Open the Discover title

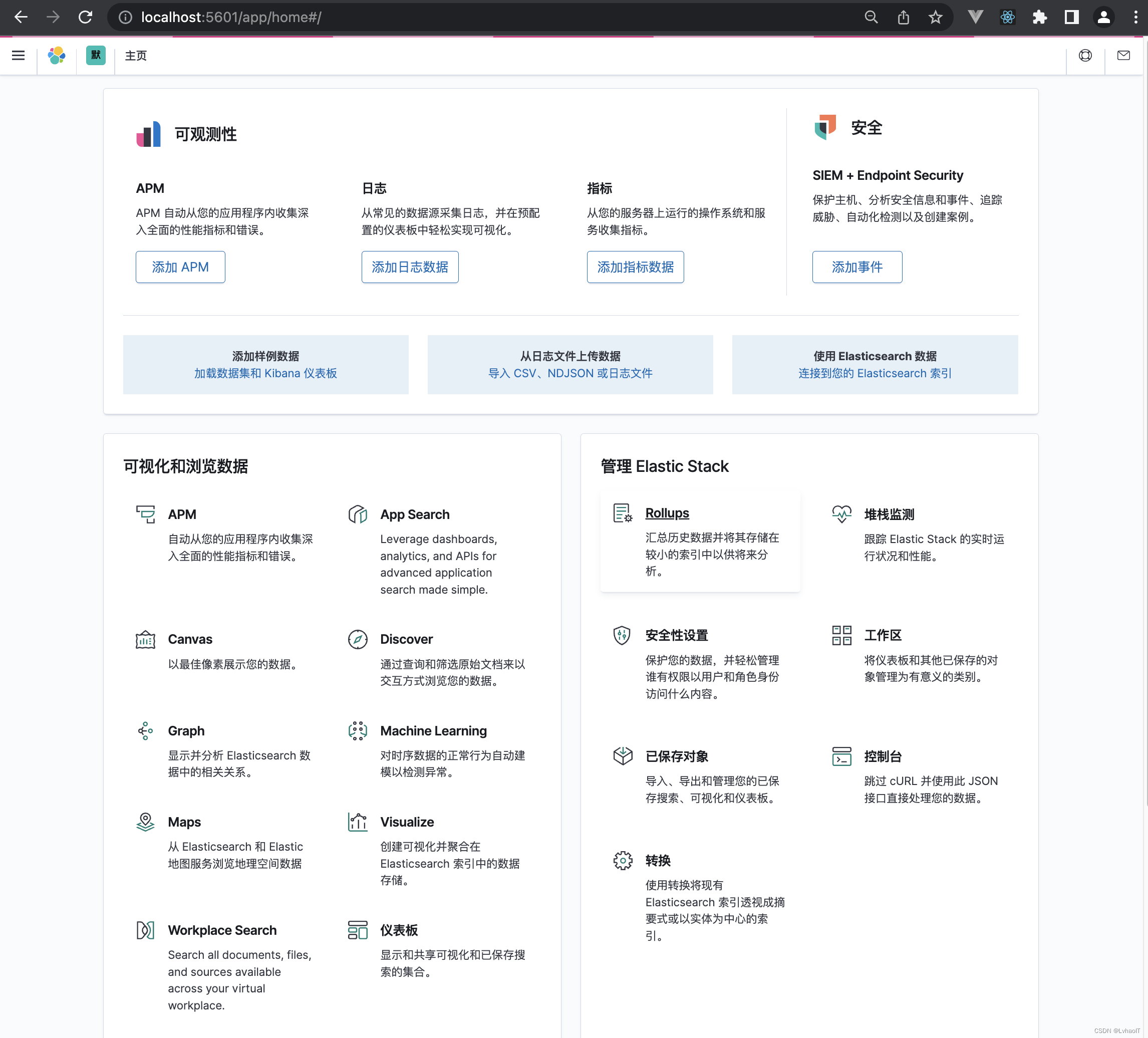pos(406,639)
